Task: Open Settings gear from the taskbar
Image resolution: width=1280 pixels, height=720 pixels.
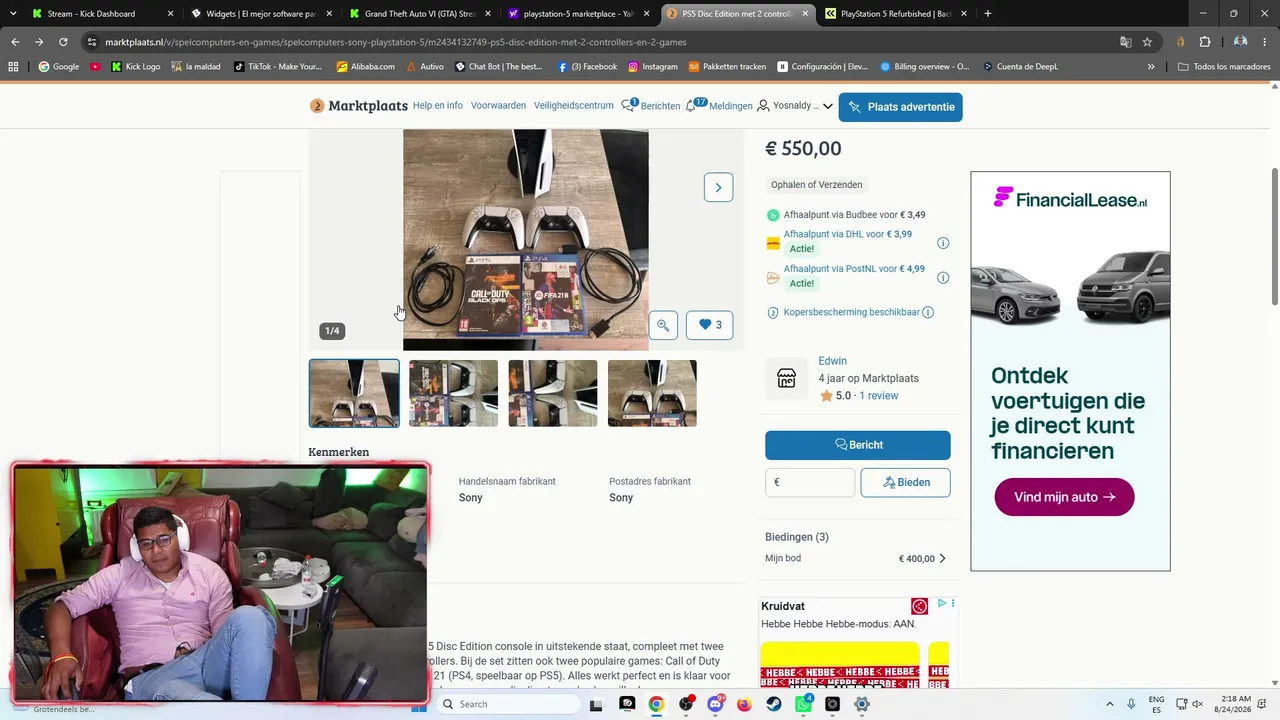Action: [862, 704]
